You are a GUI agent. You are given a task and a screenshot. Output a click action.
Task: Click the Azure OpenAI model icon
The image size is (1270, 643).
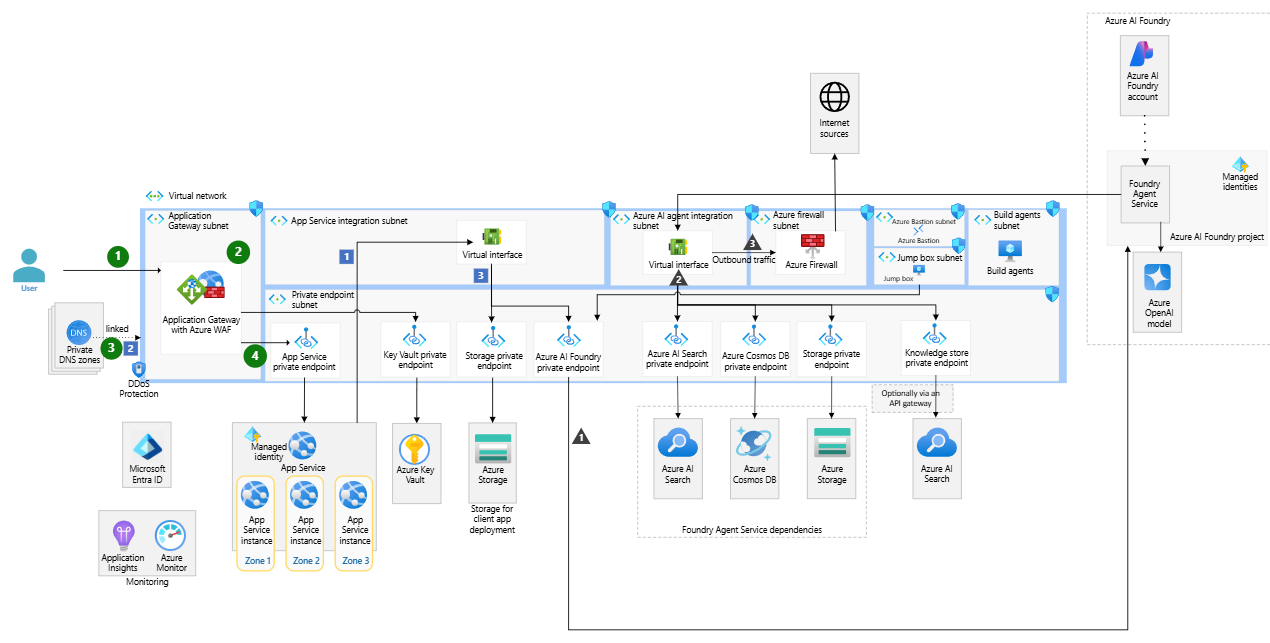[x=1158, y=276]
